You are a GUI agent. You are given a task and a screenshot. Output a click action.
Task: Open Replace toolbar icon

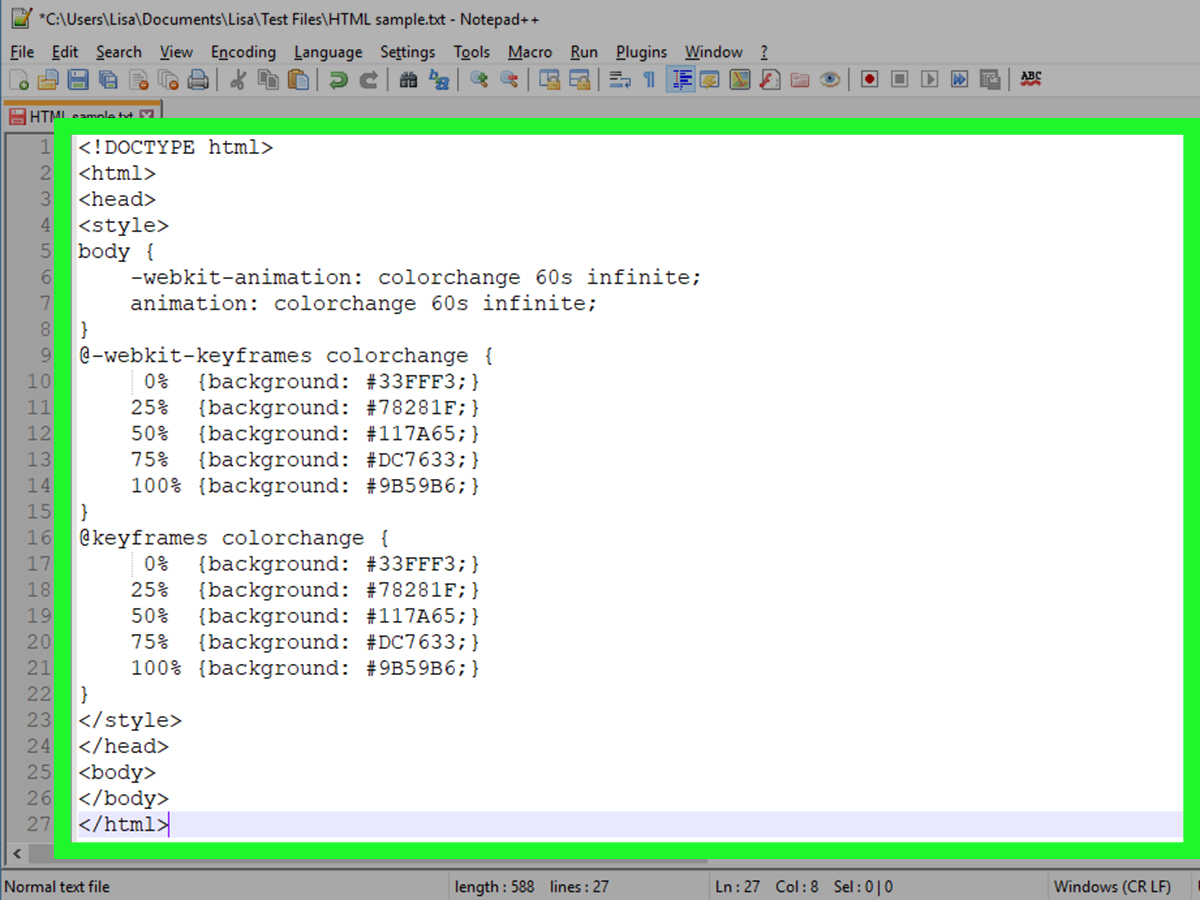click(x=438, y=80)
